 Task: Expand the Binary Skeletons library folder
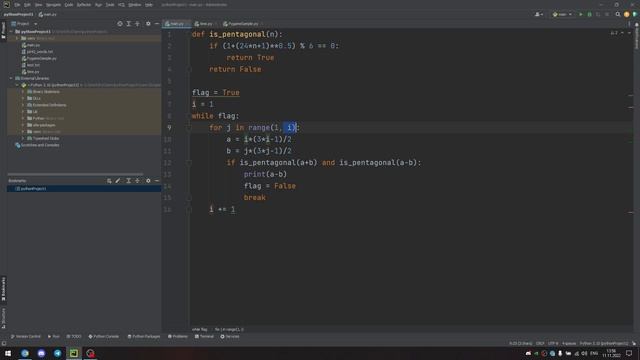(x=23, y=92)
